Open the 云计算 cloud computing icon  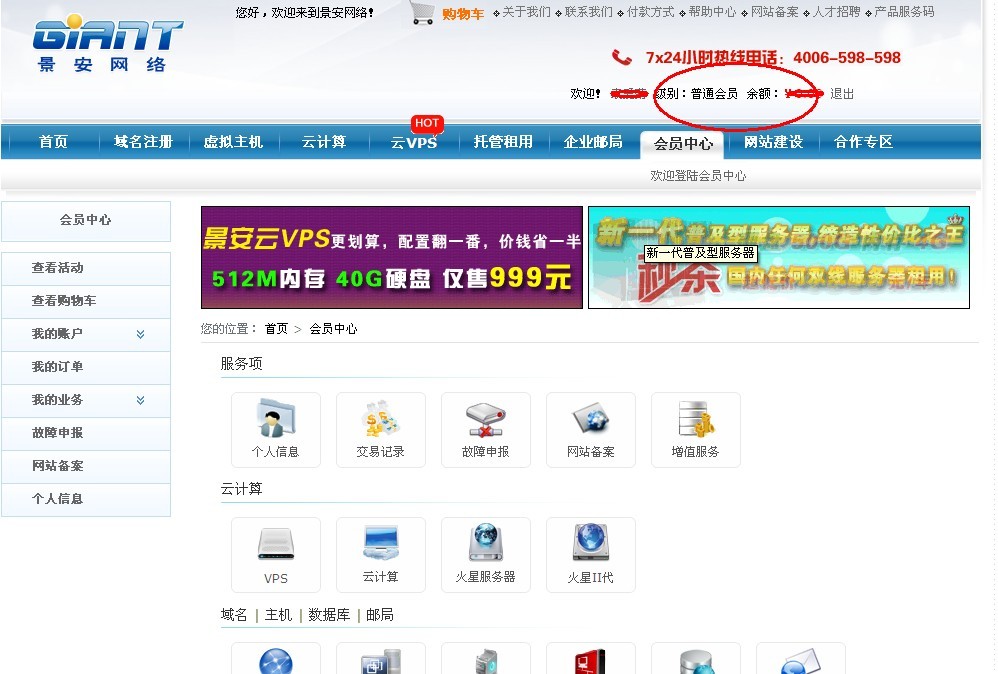[381, 553]
